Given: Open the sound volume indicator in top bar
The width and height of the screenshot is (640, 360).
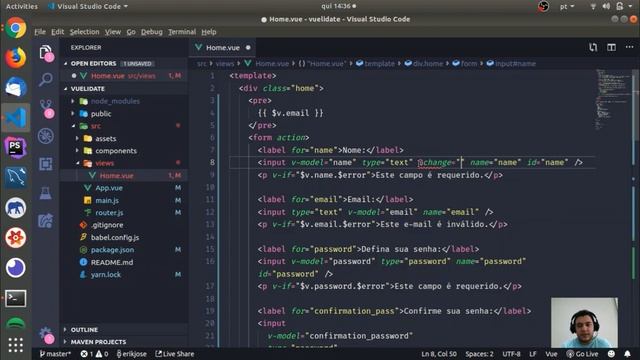Looking at the screenshot, I should pos(606,7).
